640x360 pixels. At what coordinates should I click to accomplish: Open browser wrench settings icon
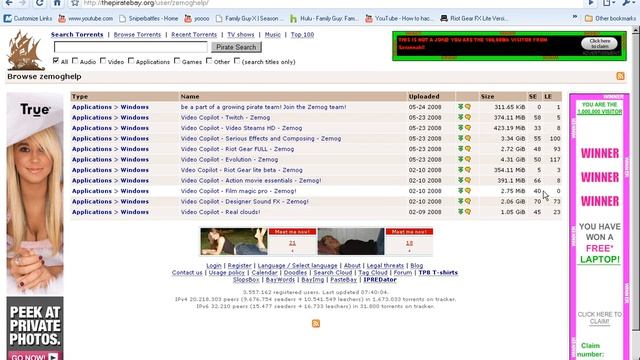pos(629,3)
